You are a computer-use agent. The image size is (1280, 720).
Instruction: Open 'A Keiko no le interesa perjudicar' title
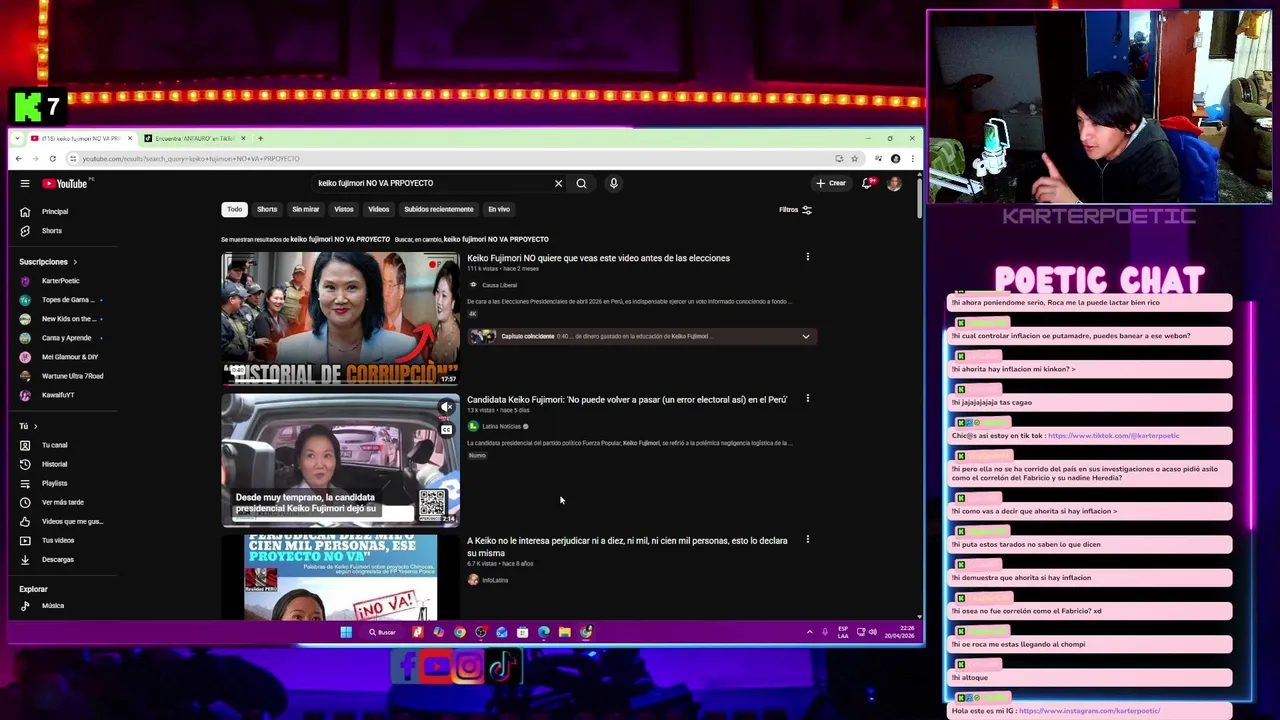pyautogui.click(x=627, y=547)
